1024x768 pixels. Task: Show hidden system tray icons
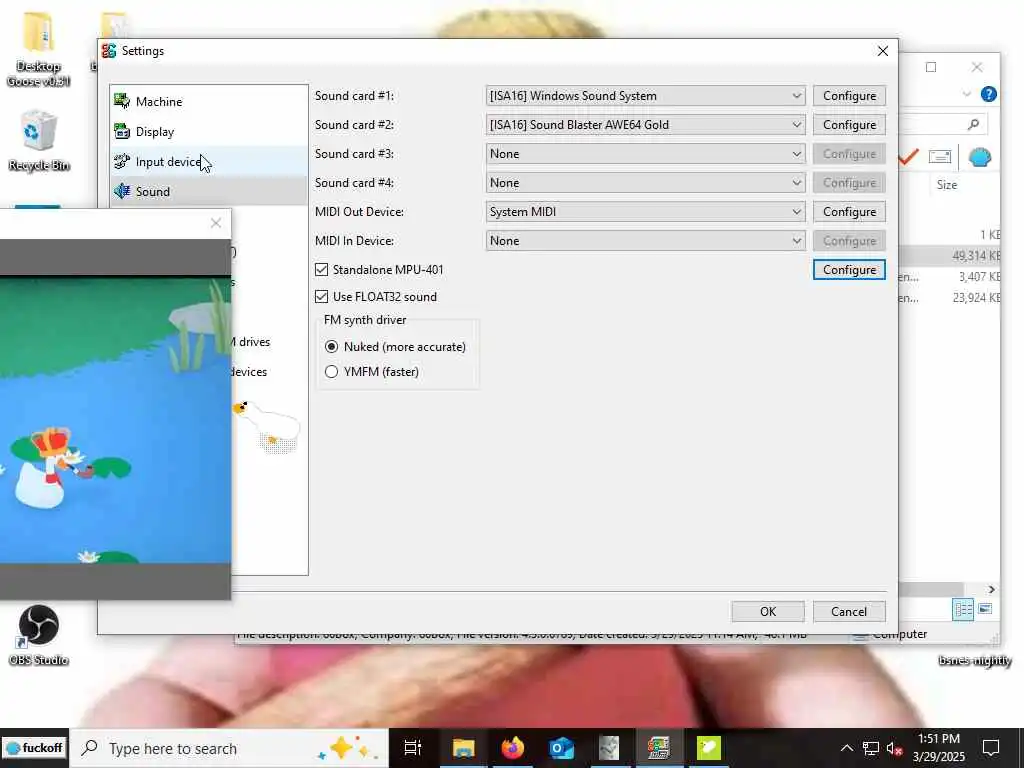846,748
